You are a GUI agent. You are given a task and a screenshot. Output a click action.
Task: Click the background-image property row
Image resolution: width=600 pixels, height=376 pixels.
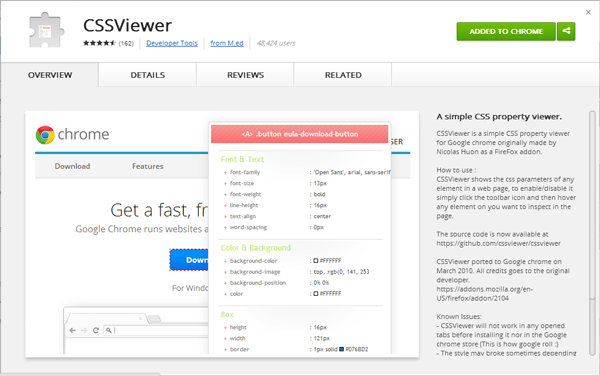pos(296,272)
